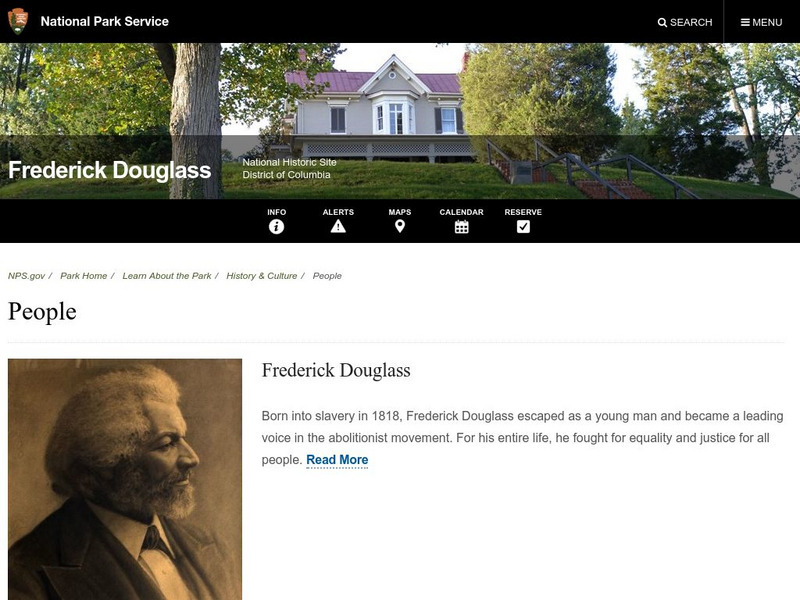Navigate to Park Home breadcrumb
This screenshot has height=600, width=800.
click(84, 276)
